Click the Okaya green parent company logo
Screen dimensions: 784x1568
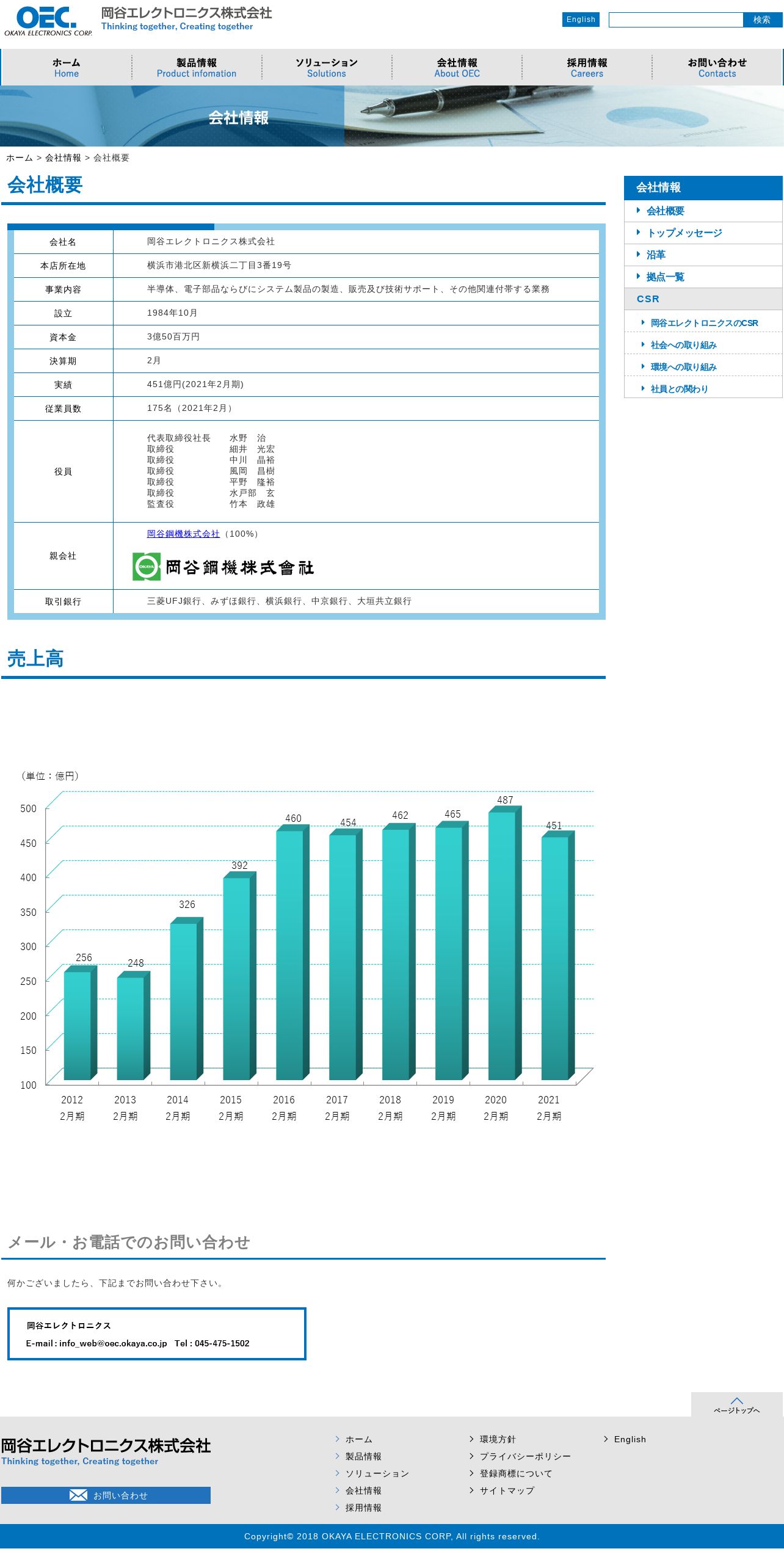pos(223,567)
